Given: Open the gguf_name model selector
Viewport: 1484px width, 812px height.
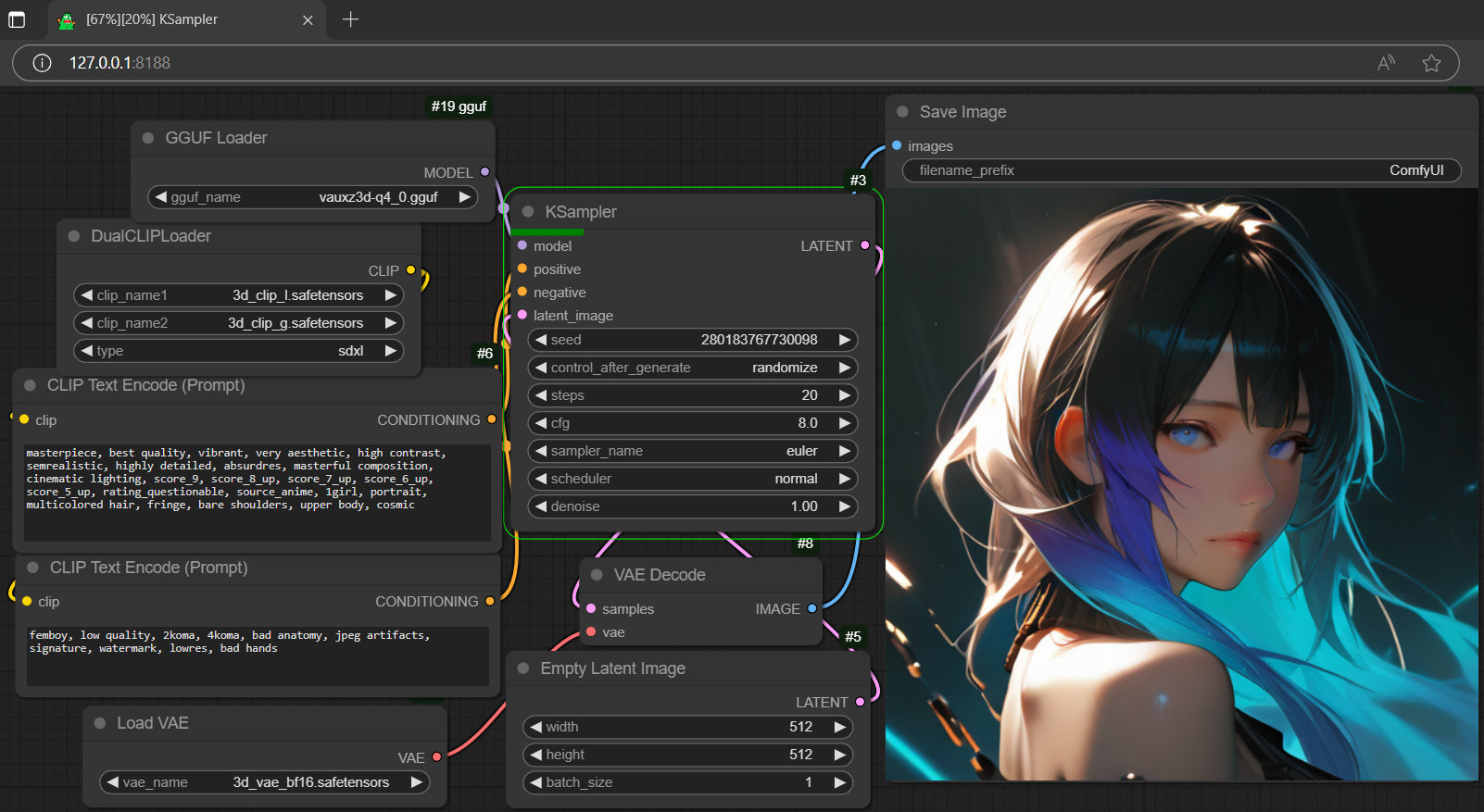Looking at the screenshot, I should click(x=313, y=197).
